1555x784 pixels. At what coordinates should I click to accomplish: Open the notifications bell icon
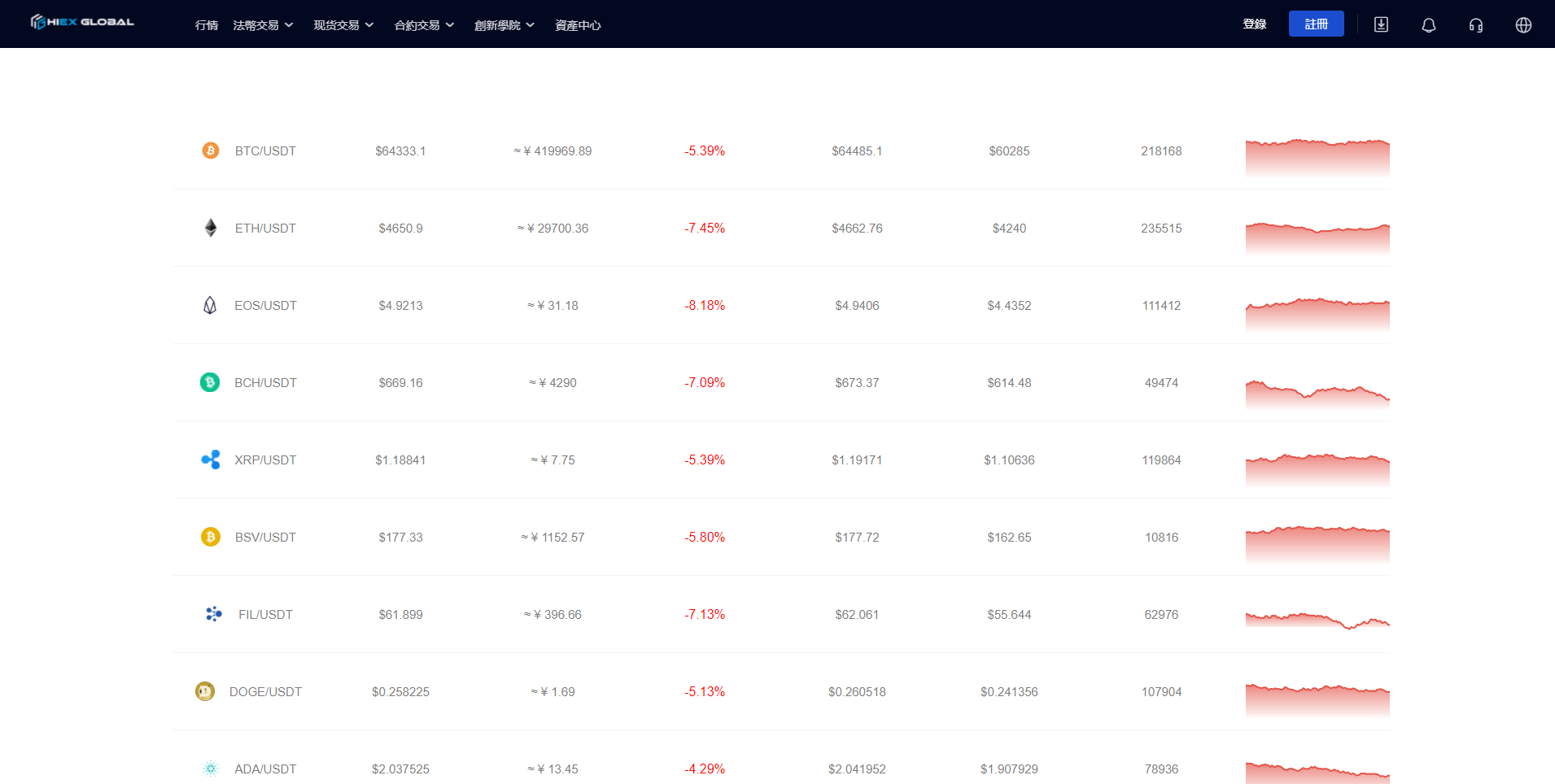tap(1428, 24)
